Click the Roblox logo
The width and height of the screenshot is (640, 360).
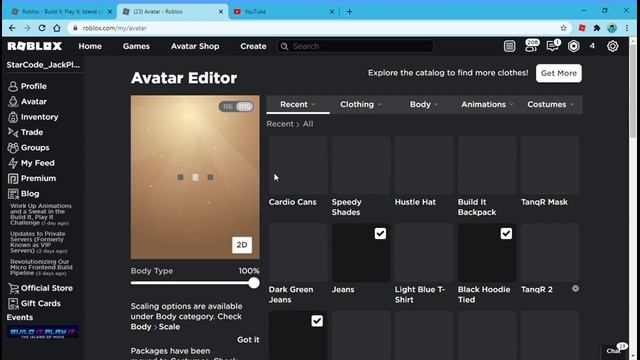pyautogui.click(x=35, y=46)
